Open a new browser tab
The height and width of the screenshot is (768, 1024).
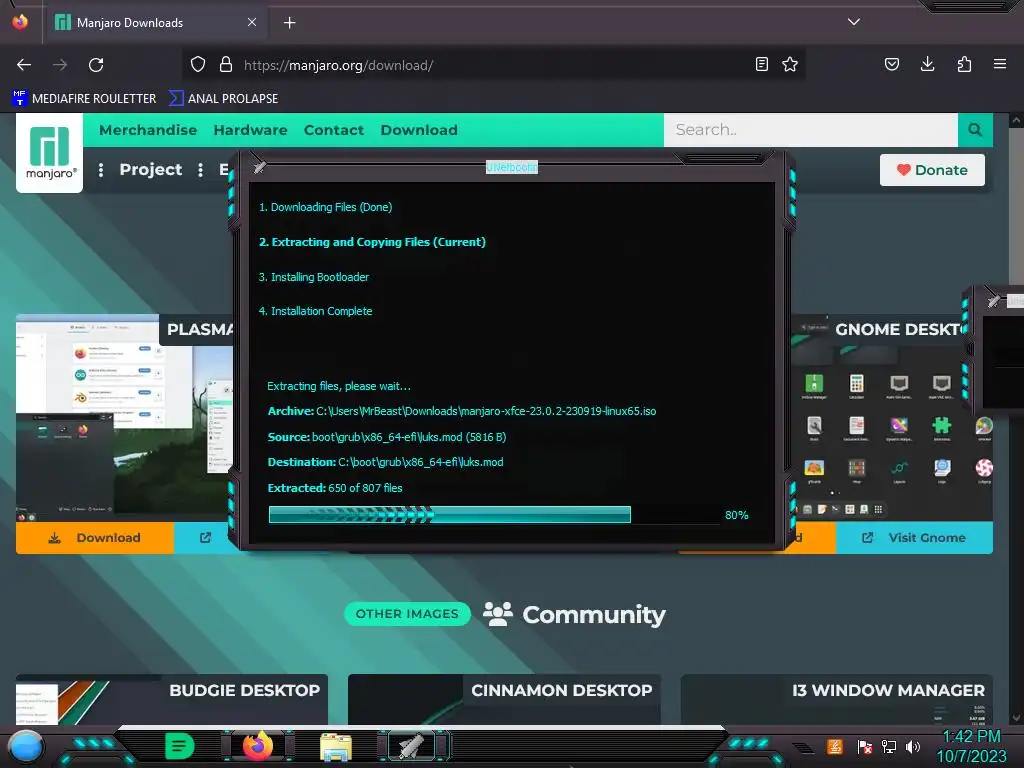point(289,23)
